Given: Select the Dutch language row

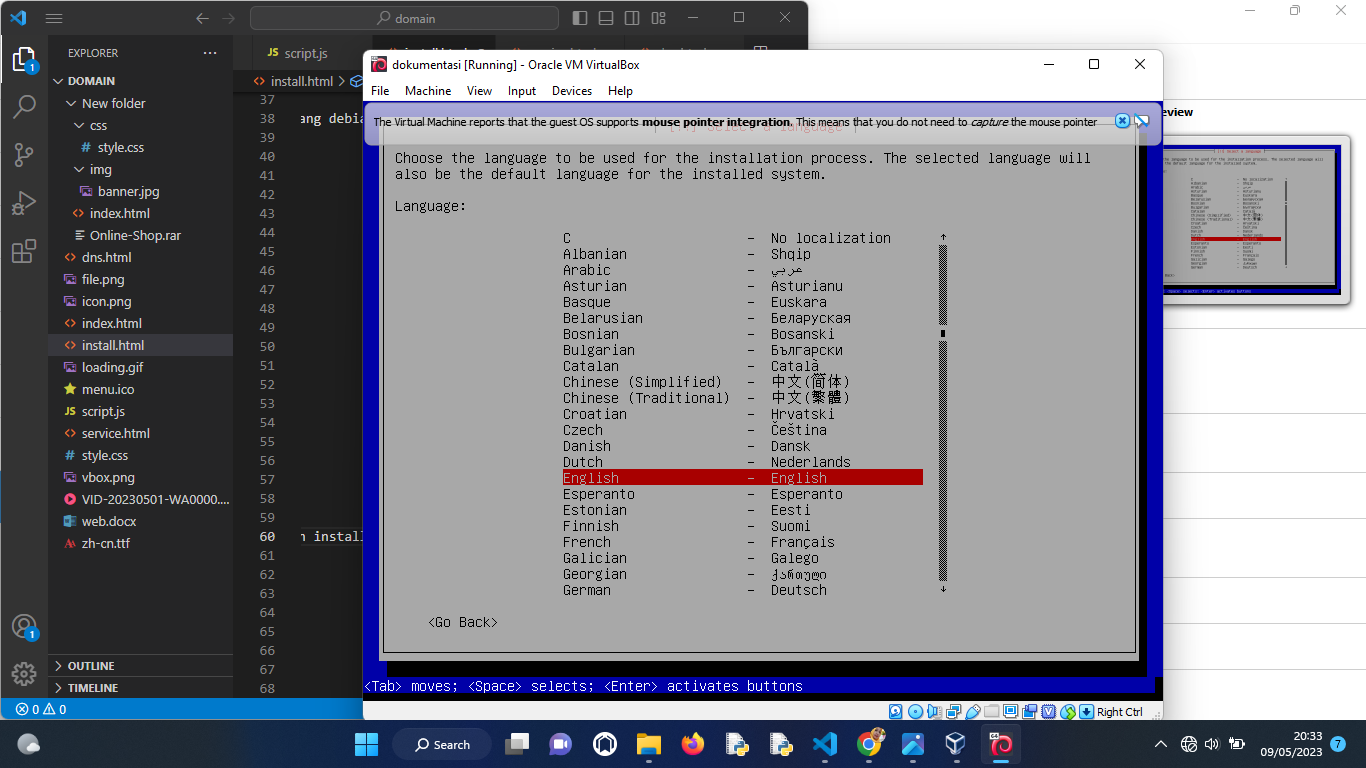Looking at the screenshot, I should tap(742, 462).
